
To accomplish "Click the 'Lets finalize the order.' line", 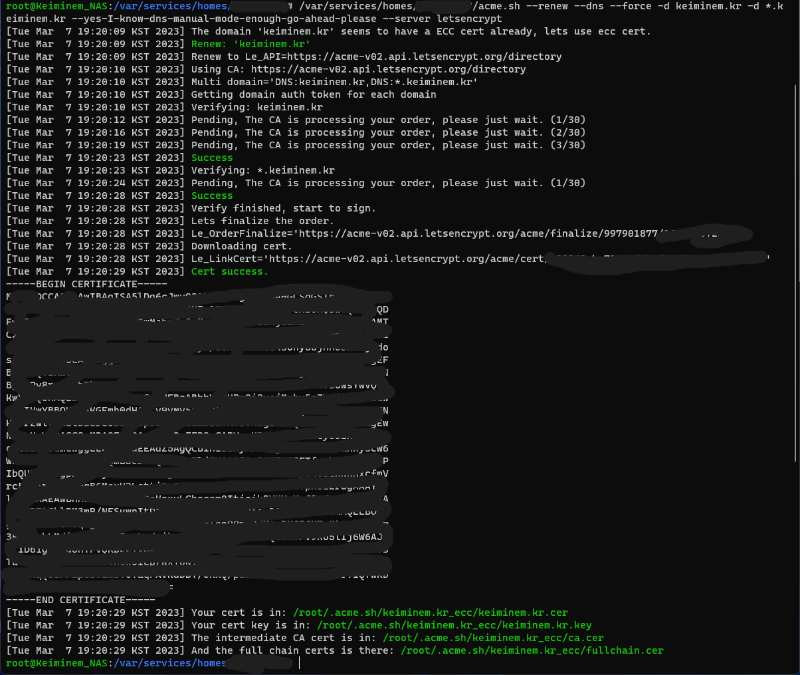I will 262,220.
